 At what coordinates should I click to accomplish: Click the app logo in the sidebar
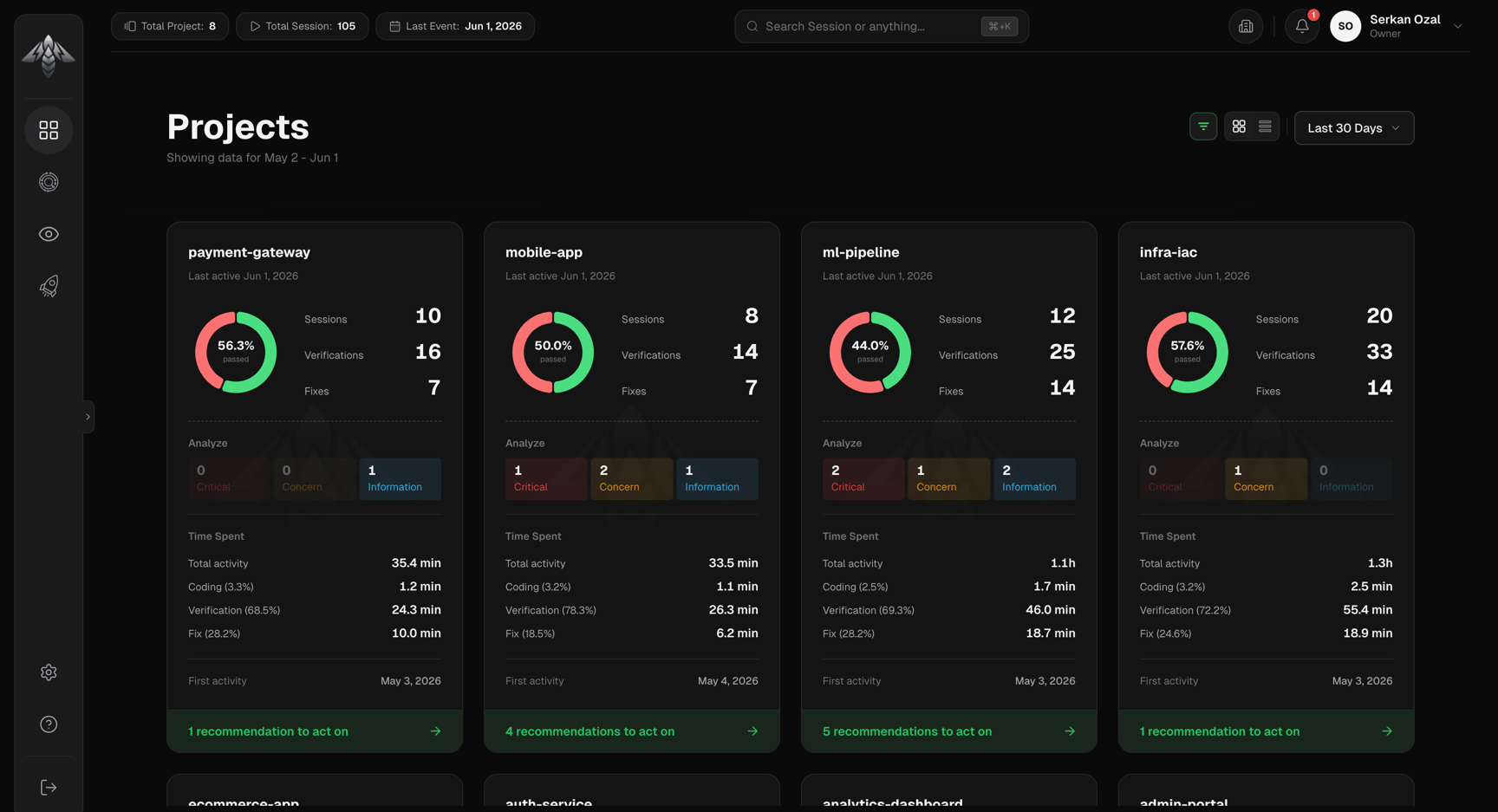pos(49,55)
